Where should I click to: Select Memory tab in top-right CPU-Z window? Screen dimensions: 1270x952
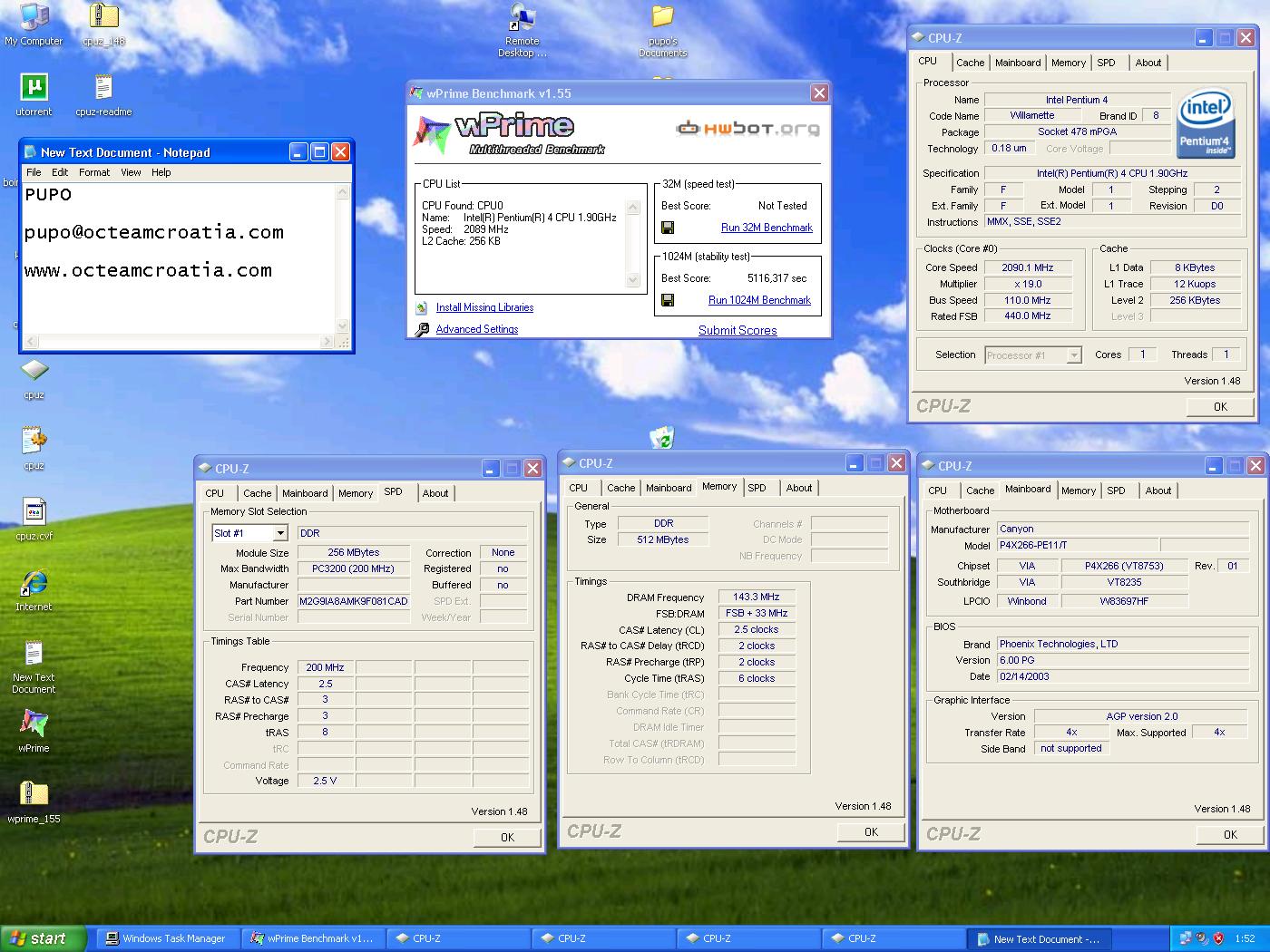(x=1069, y=63)
